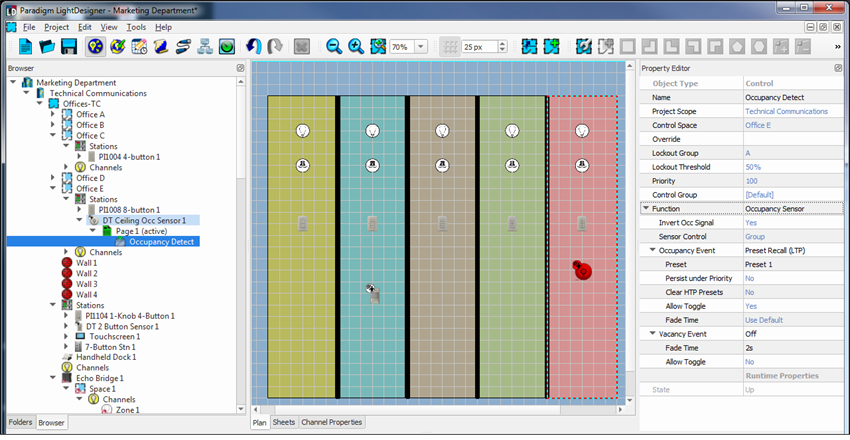
Task: Toggle the Allow Toggle value under Occupancy Event
Action: coord(751,306)
